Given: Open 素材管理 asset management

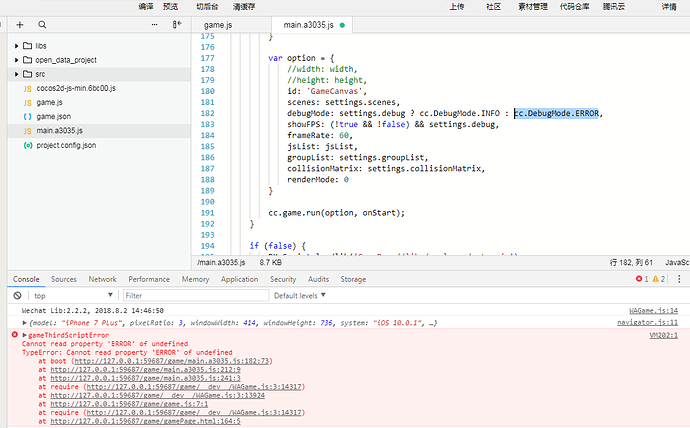Looking at the screenshot, I should click(x=533, y=7).
